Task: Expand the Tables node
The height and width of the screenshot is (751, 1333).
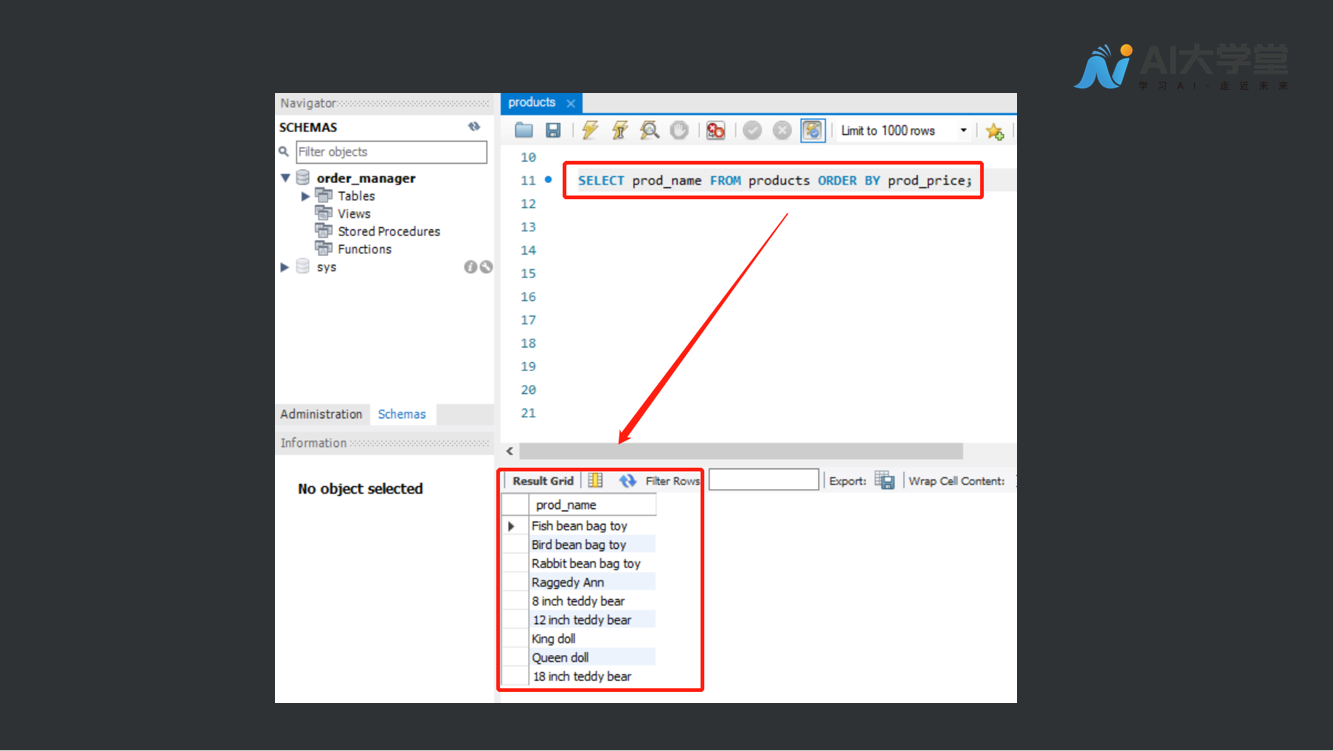Action: pos(306,196)
